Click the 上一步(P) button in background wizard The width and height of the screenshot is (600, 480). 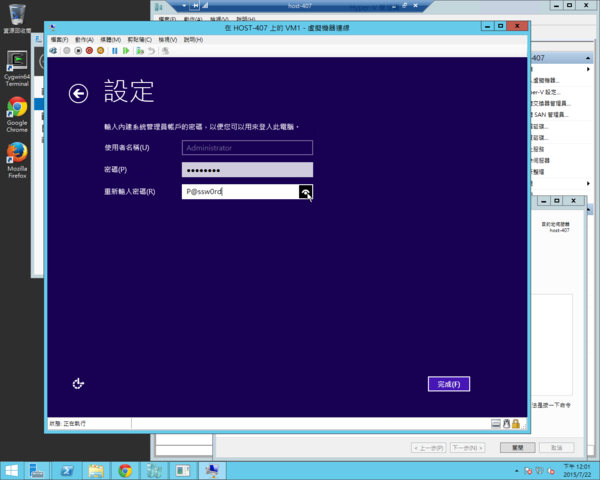click(x=429, y=447)
